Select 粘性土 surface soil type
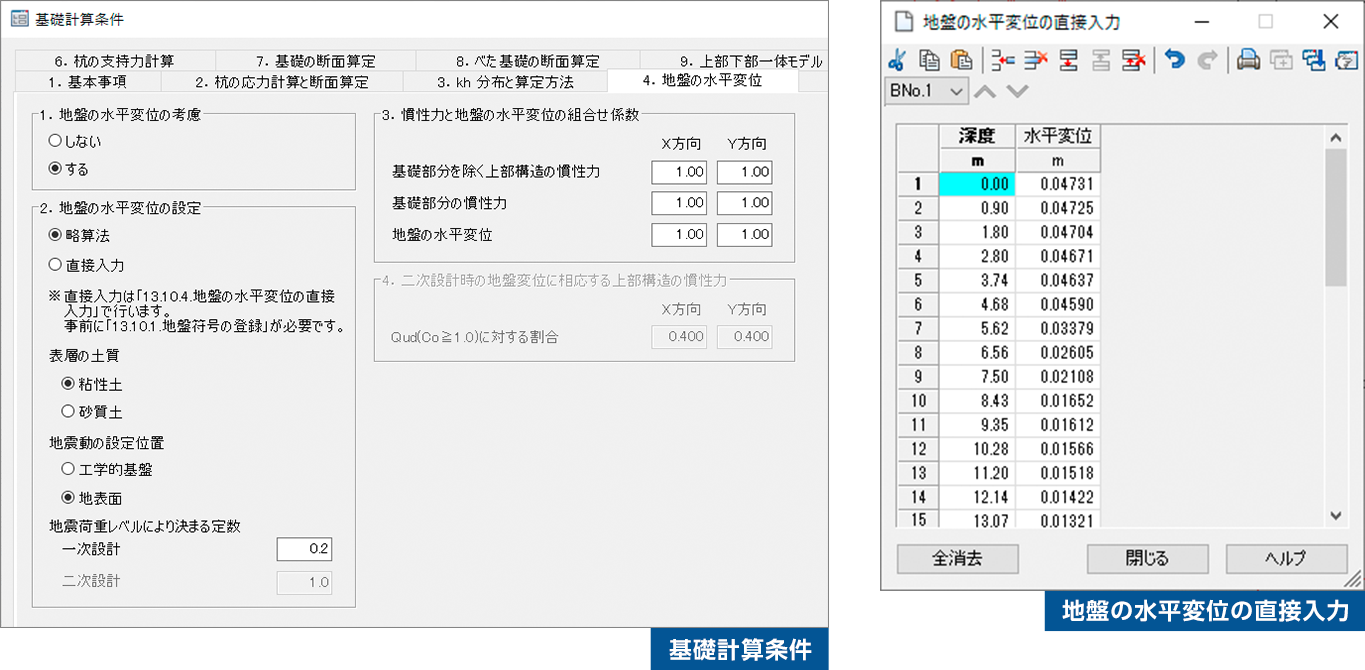This screenshot has width=1365, height=670. point(92,383)
